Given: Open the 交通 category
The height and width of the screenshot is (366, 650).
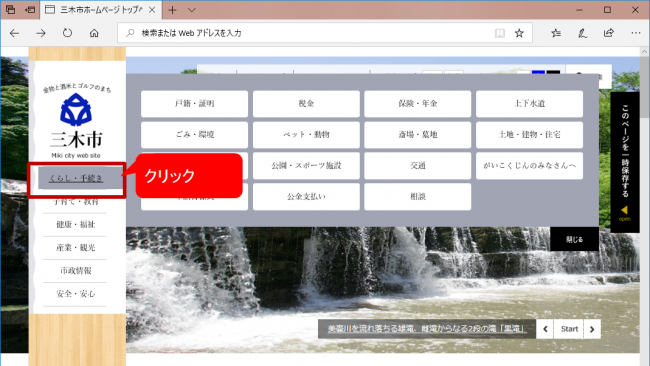Looking at the screenshot, I should pyautogui.click(x=418, y=166).
